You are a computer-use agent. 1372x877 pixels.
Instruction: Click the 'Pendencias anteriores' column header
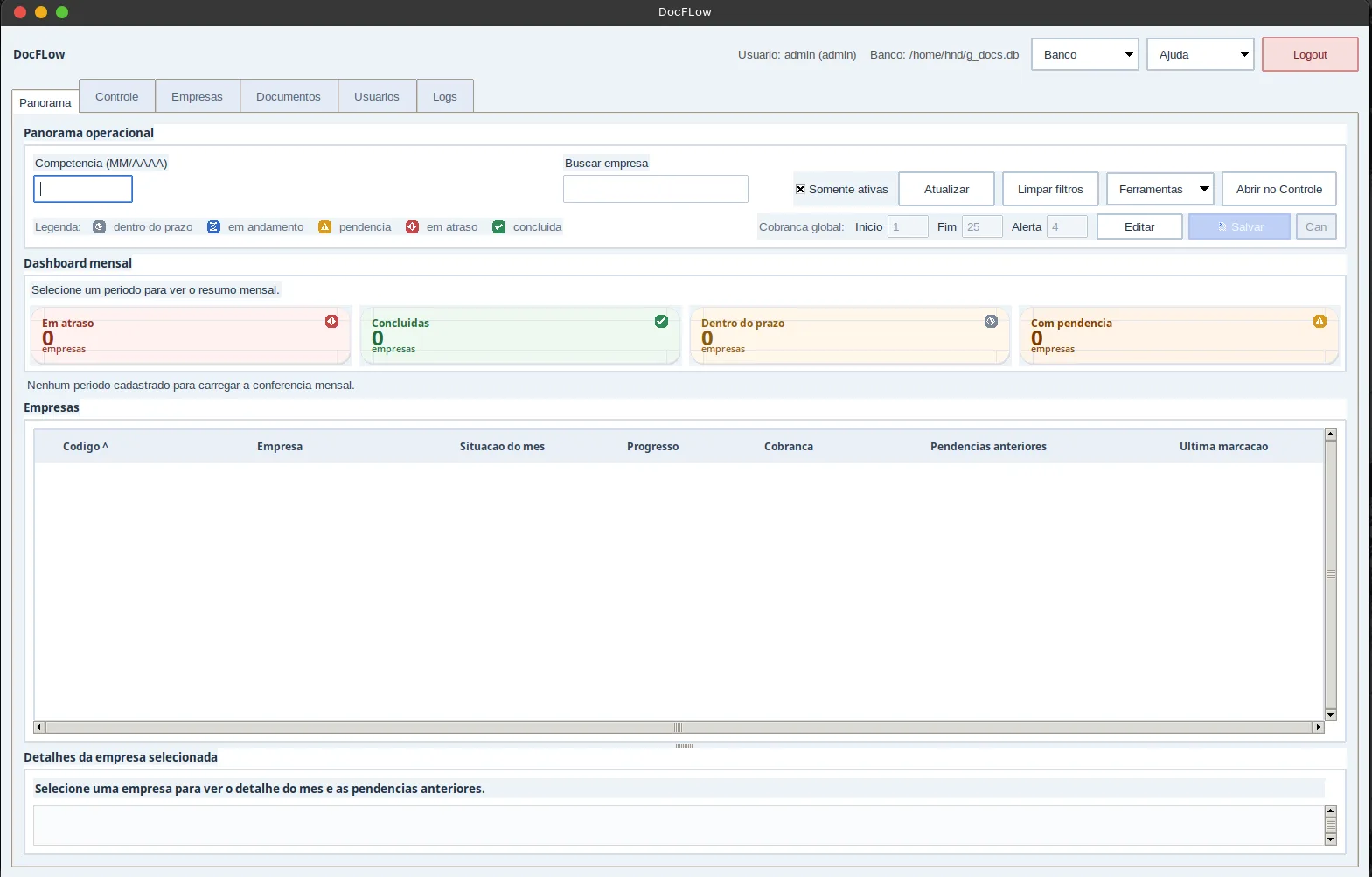(988, 446)
